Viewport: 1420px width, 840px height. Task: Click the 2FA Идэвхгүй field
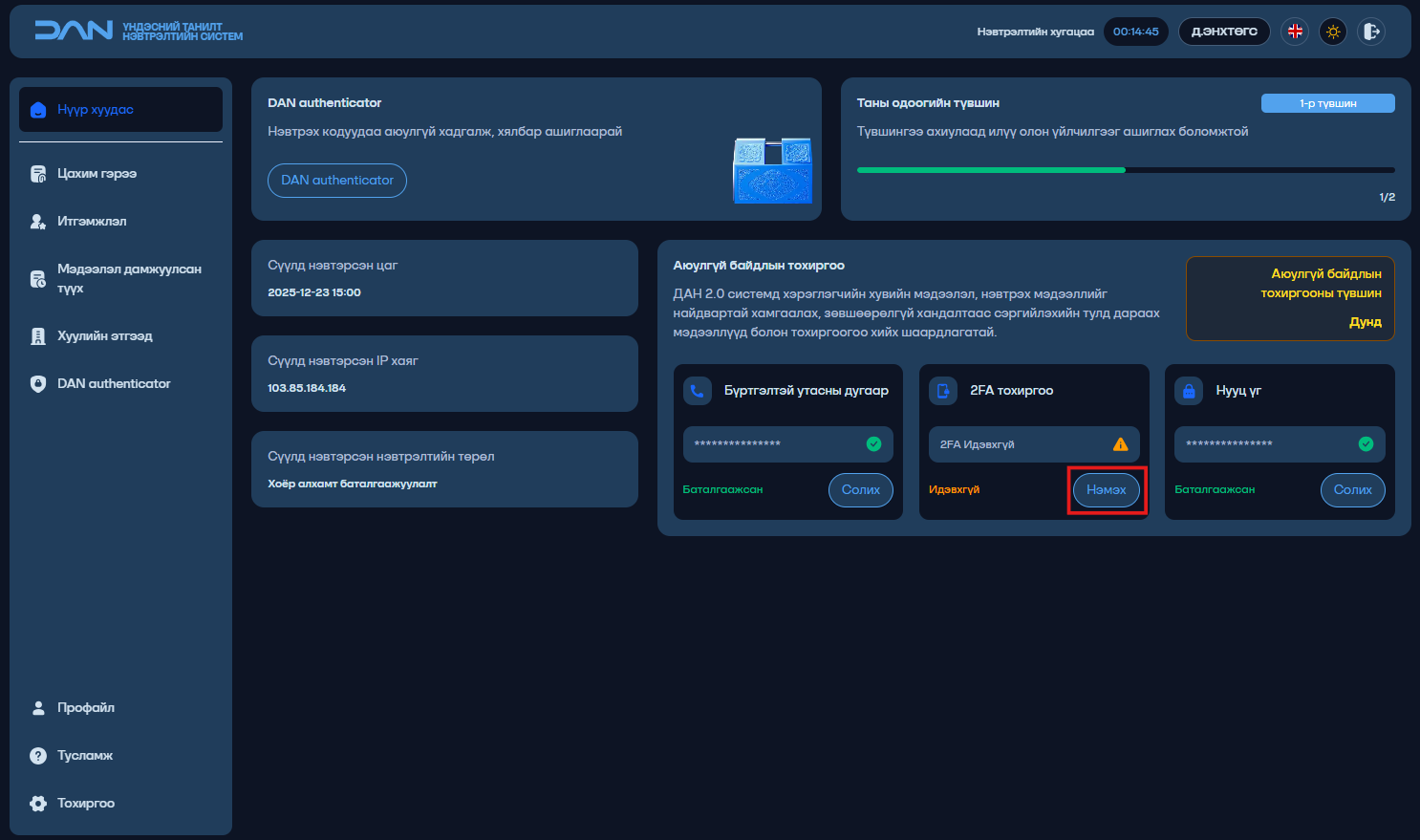[1034, 444]
